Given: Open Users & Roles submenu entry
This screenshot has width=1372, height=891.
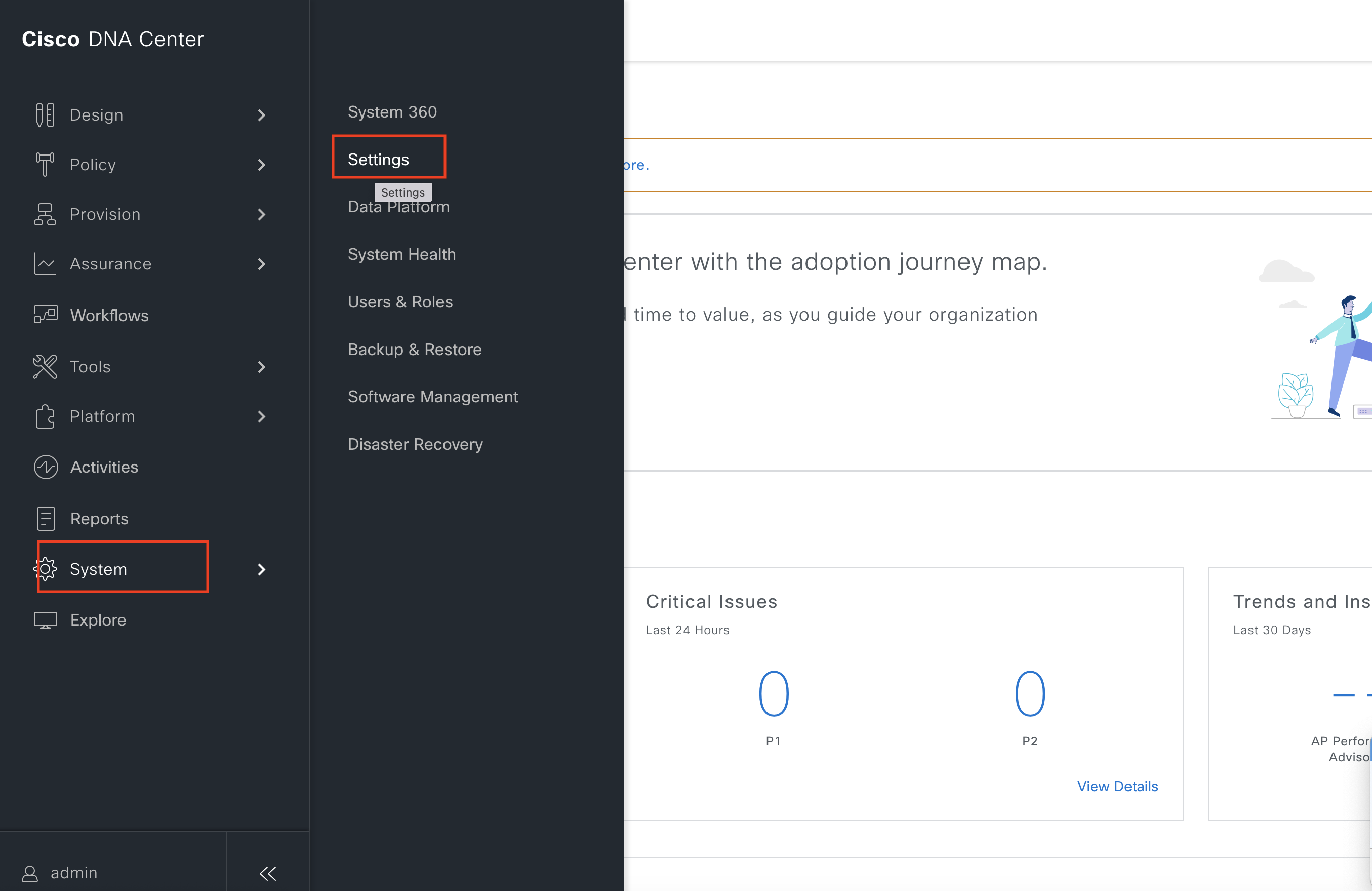Looking at the screenshot, I should tap(400, 301).
